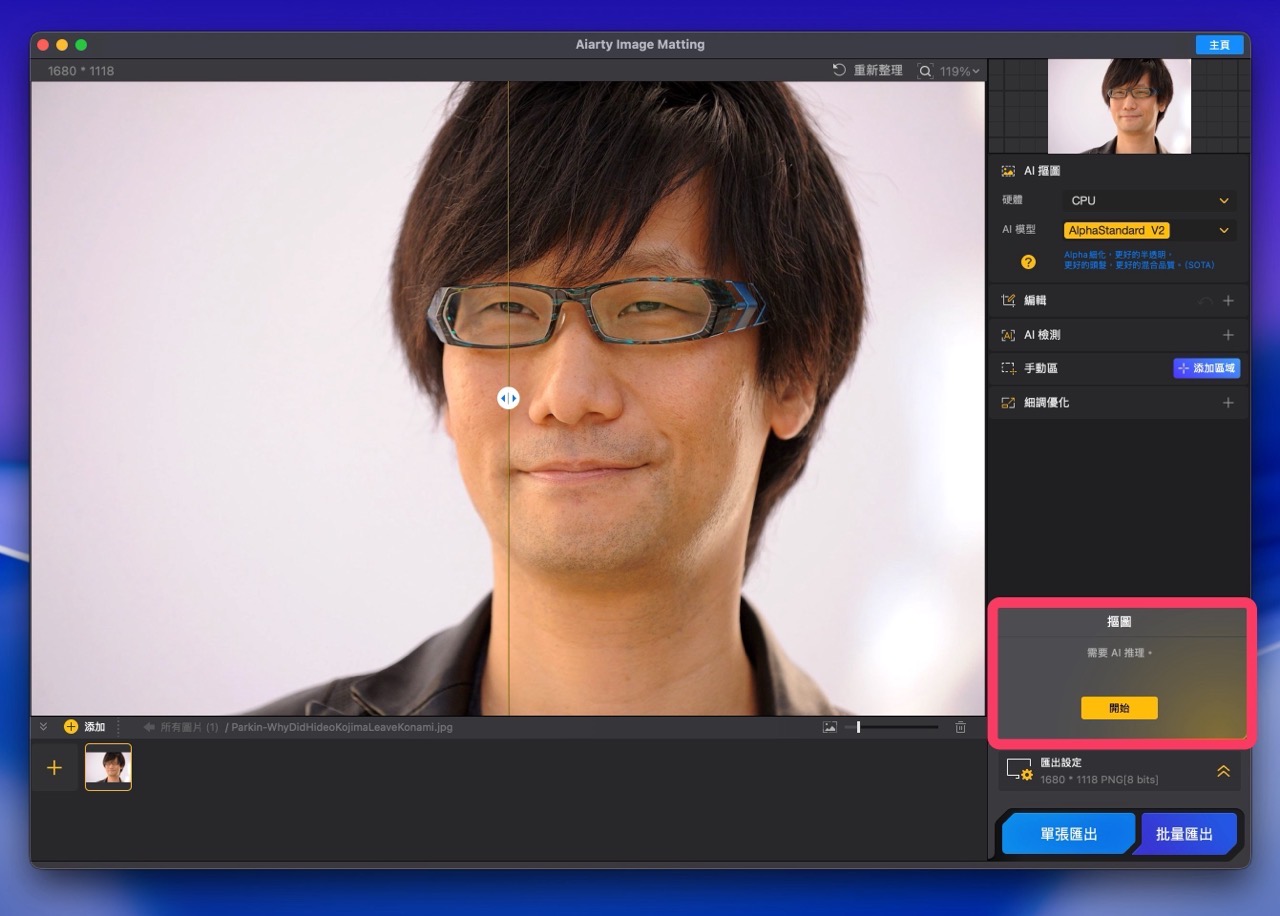
Task: Select the AI 檢測 detection icon
Action: point(1008,334)
